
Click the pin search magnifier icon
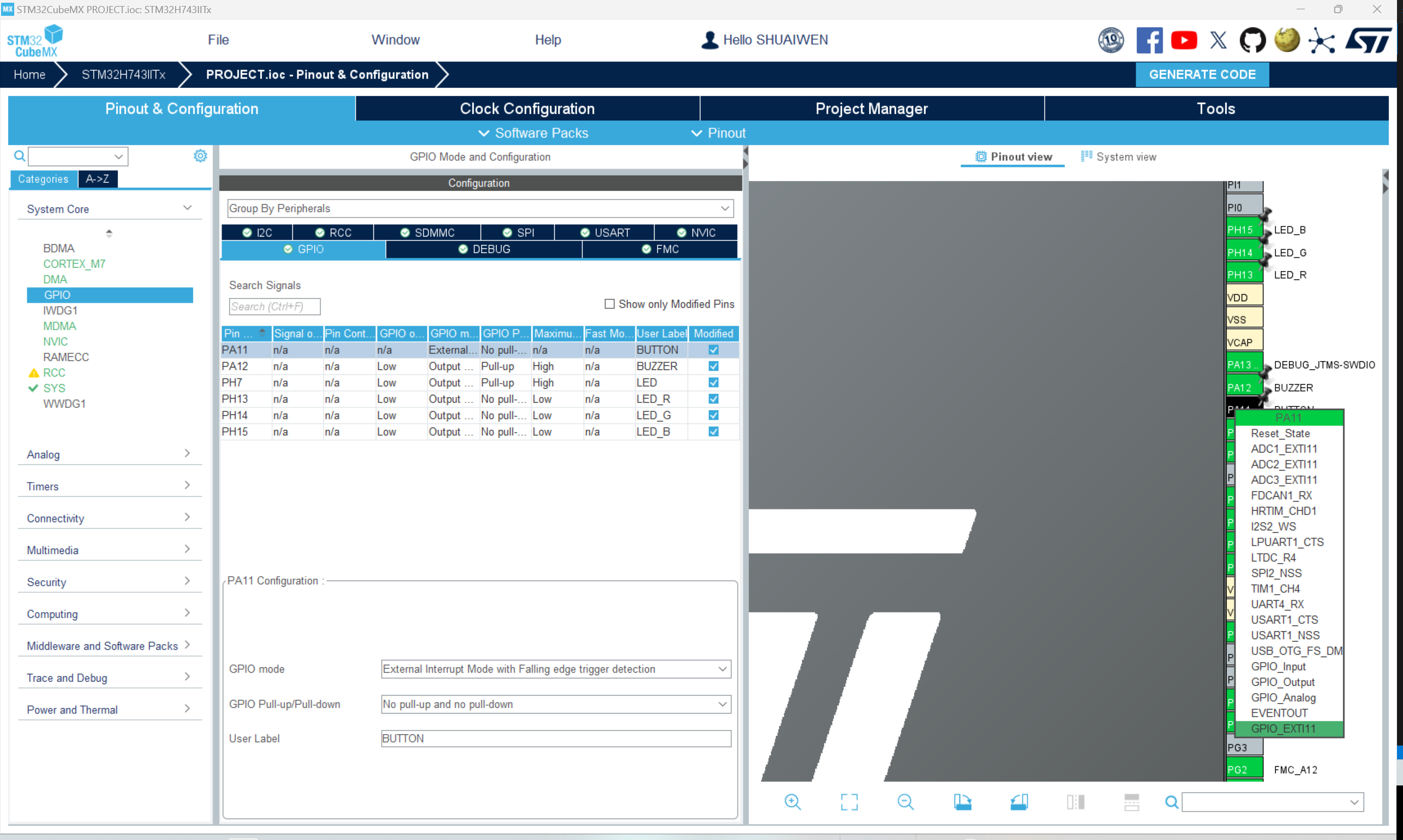point(1172,801)
